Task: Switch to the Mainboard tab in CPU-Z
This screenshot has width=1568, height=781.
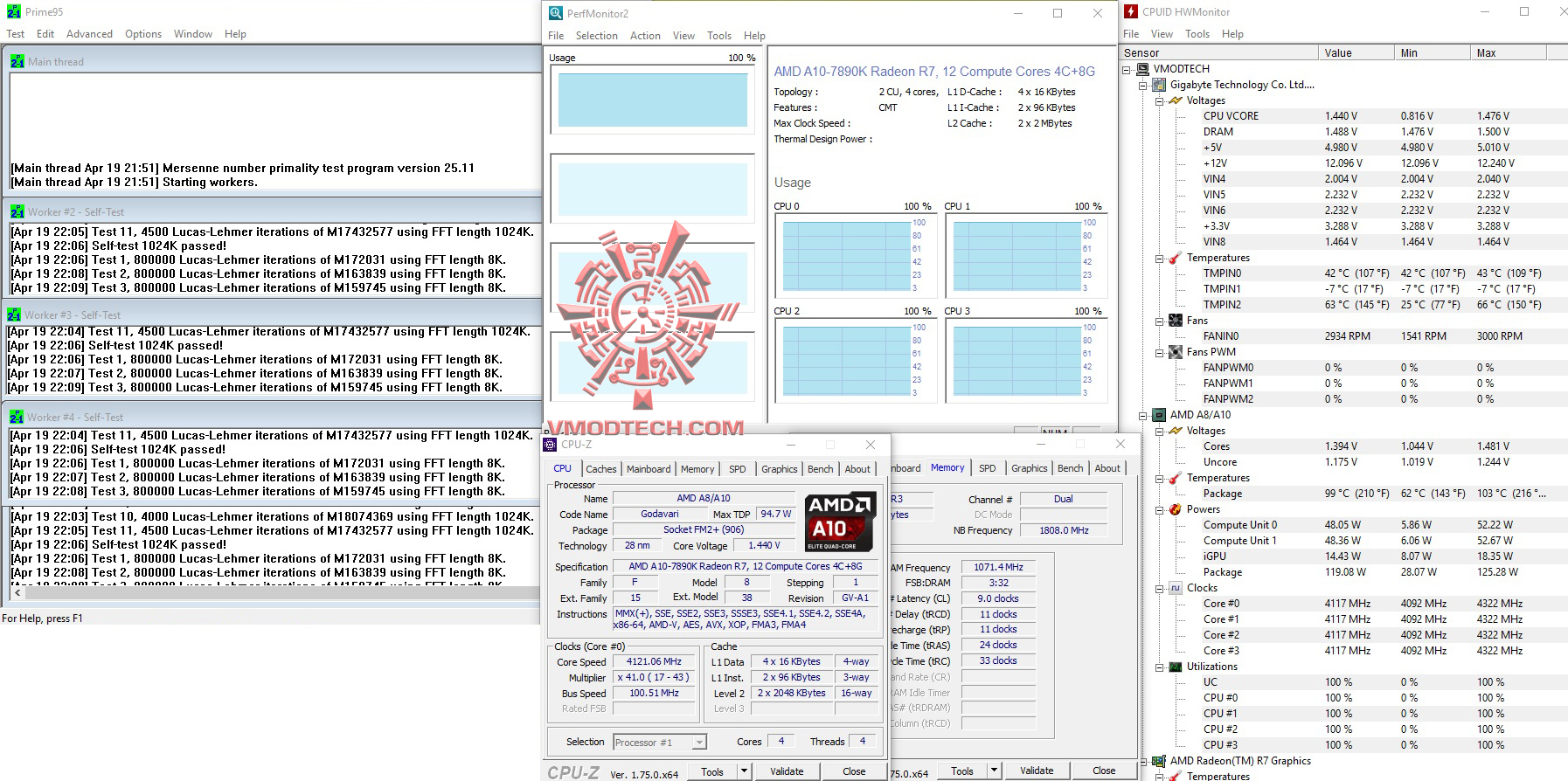Action: coord(649,469)
